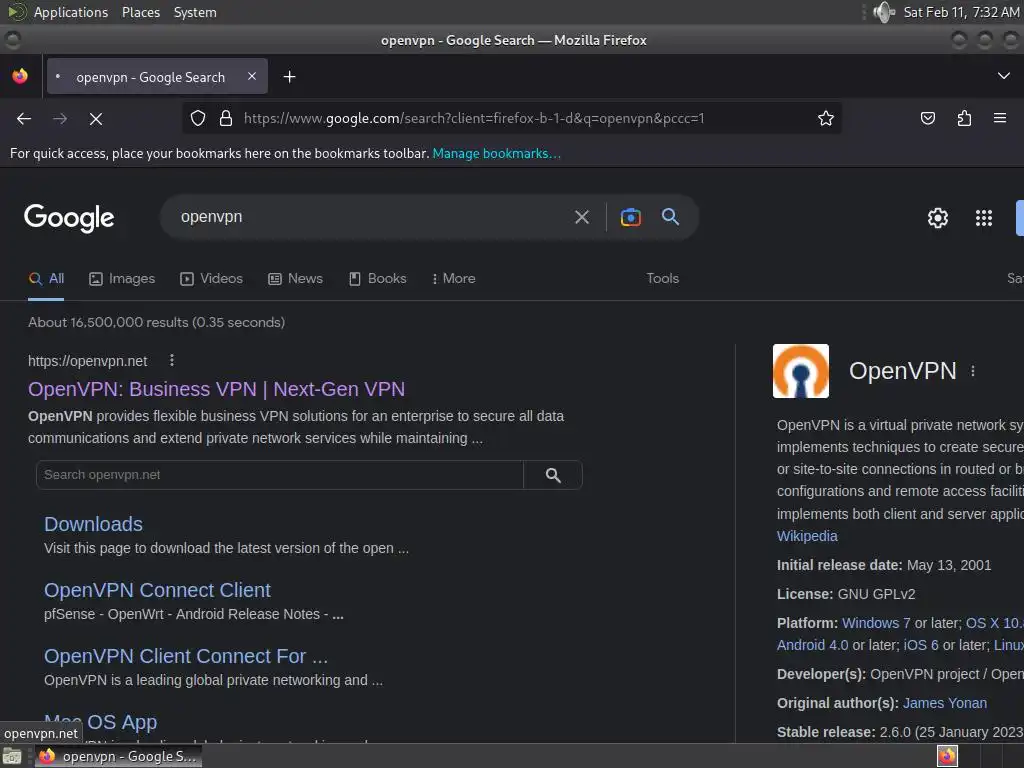This screenshot has width=1024, height=768.
Task: Open the System menu
Action: [195, 12]
